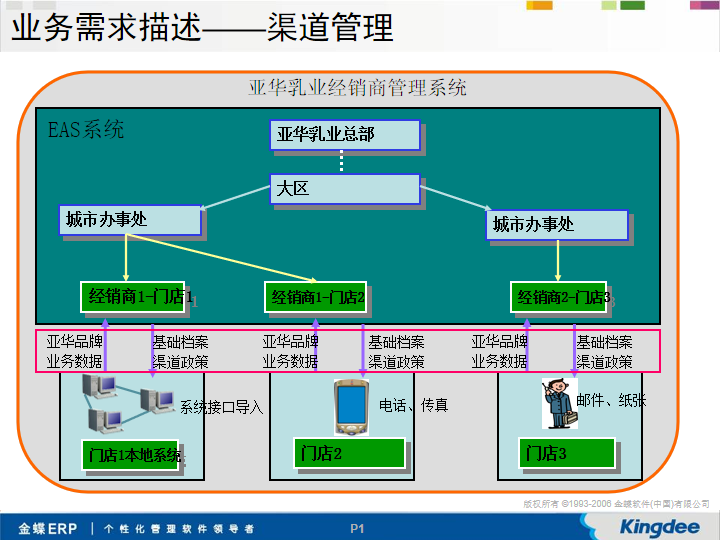720x540 pixels.
Task: Click the EAS系统 label
Action: pos(86,129)
